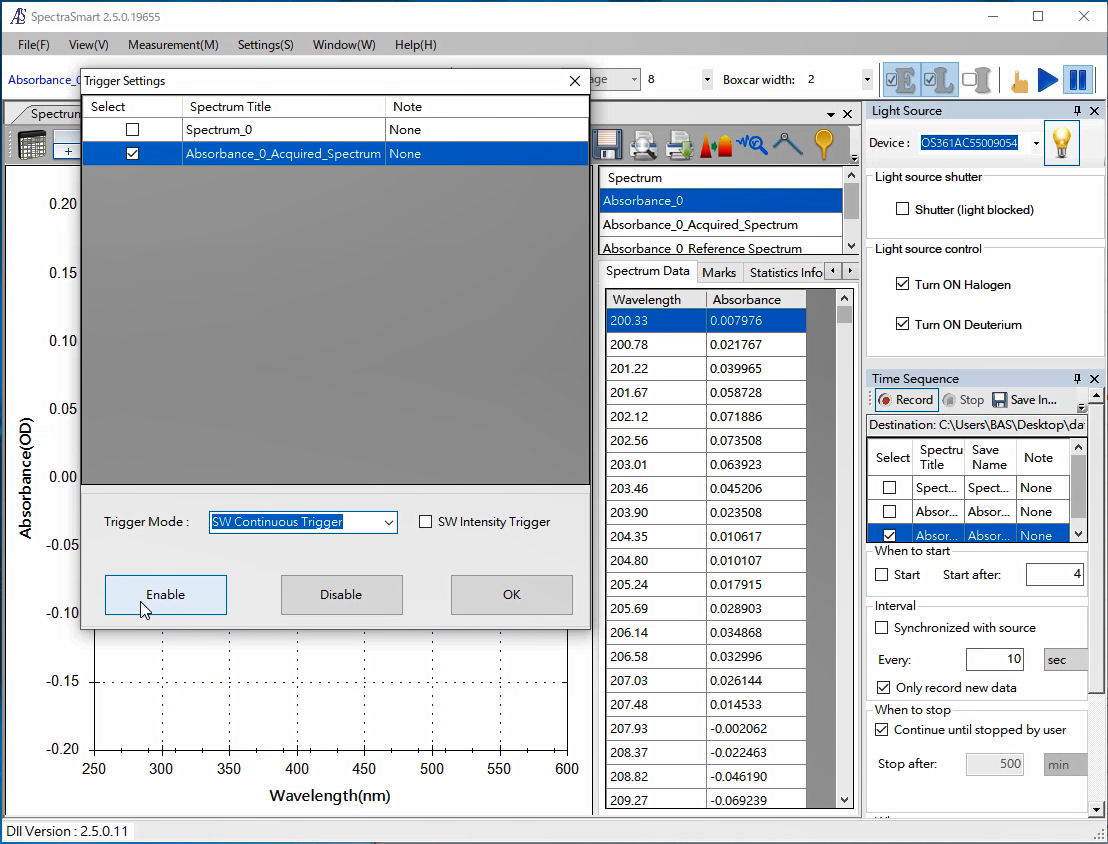
Task: Open print preview with the magnifier printer icon
Action: click(644, 145)
